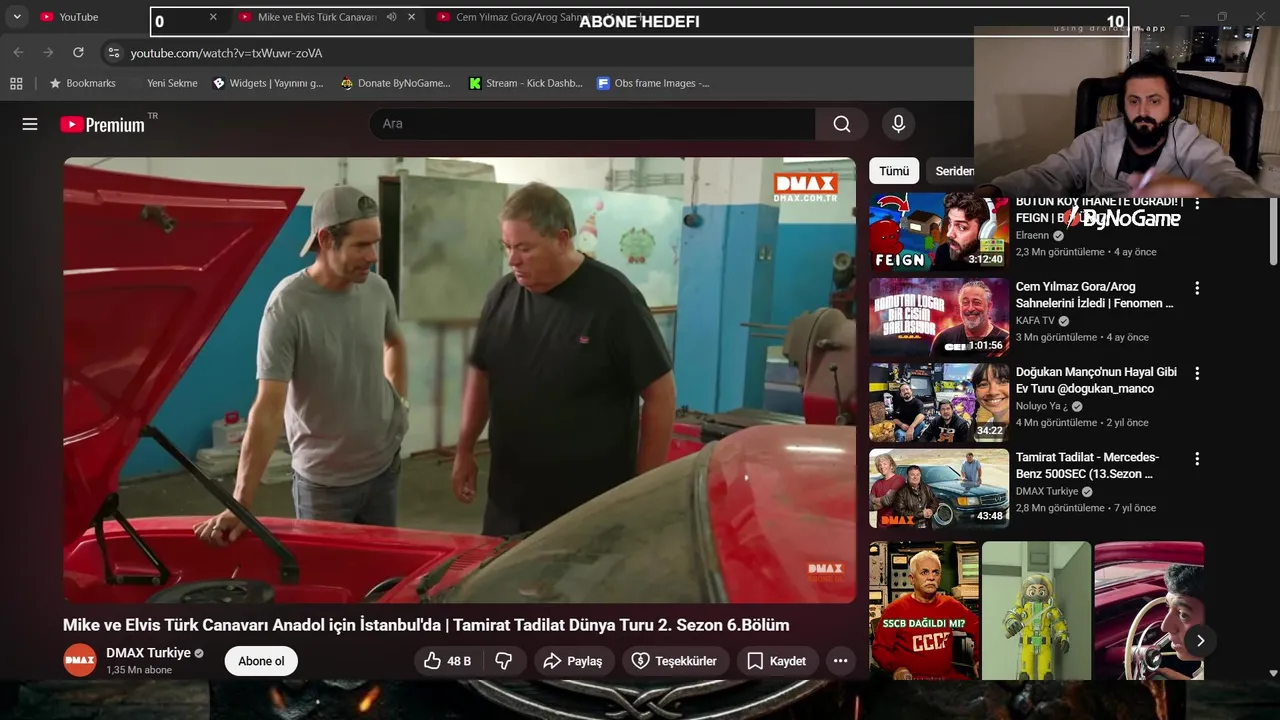Send thanks with Teşekkürler button

(x=675, y=661)
